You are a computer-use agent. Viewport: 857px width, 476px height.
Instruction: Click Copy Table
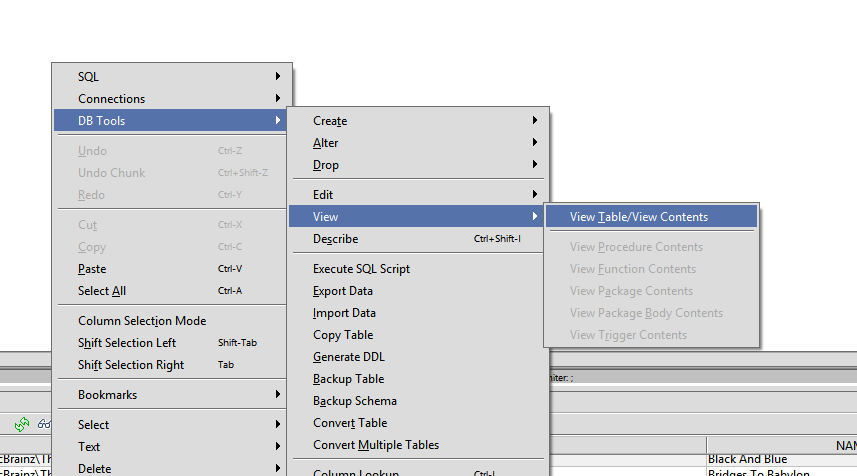(x=342, y=335)
